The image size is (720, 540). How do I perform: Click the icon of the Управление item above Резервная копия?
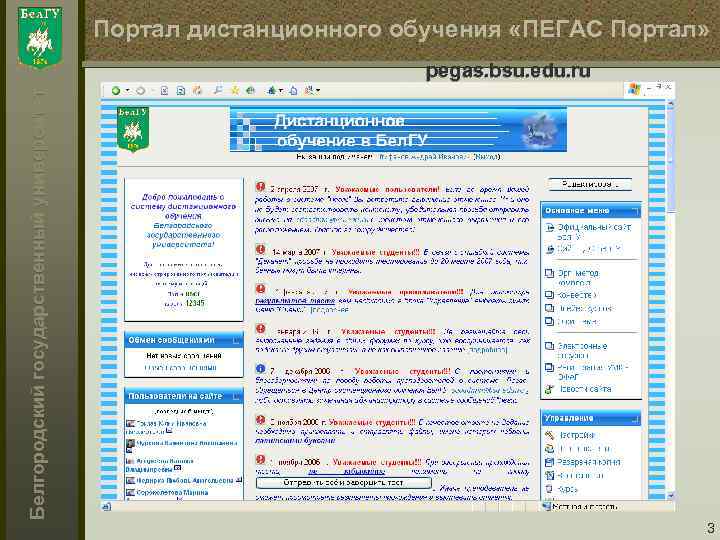coord(549,449)
